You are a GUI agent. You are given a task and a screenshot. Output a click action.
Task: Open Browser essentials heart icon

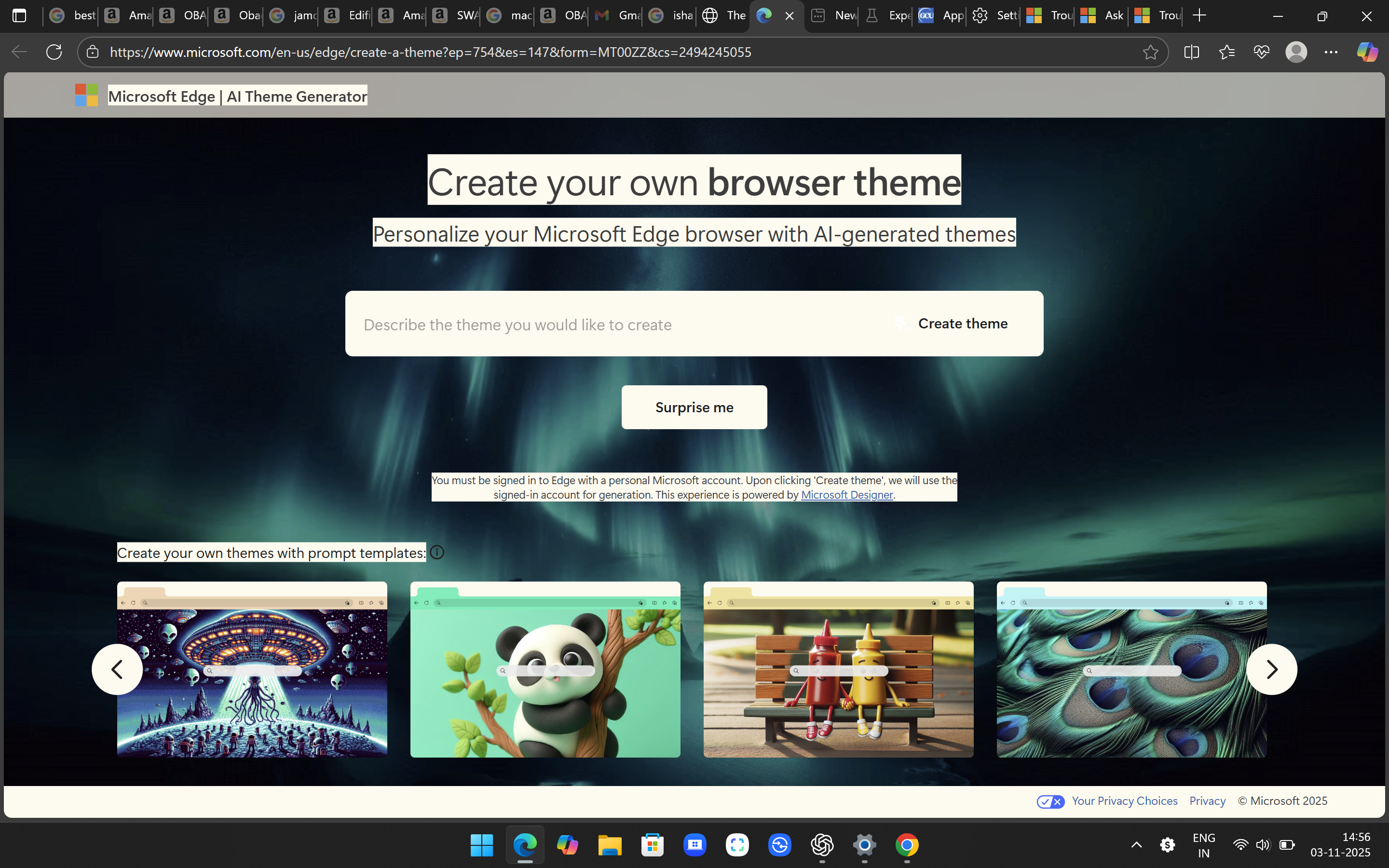pos(1262,52)
